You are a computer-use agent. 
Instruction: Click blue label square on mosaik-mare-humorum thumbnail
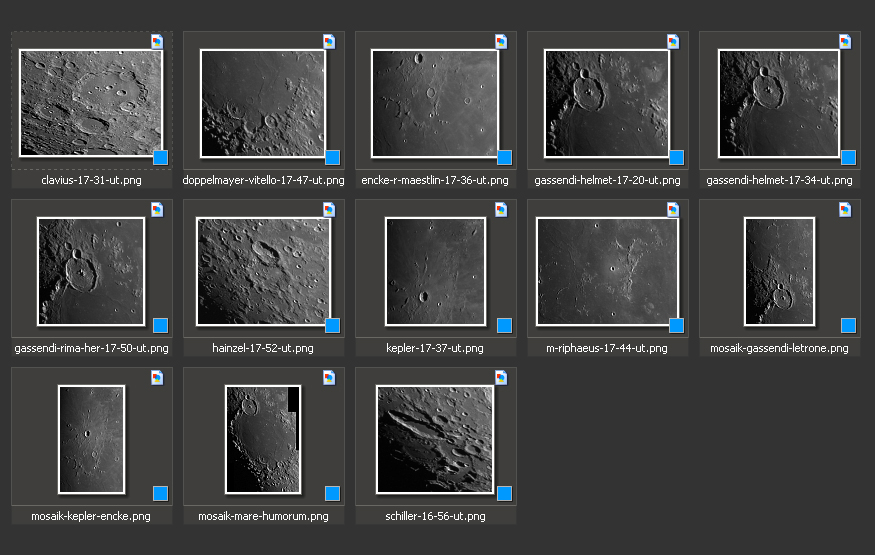pyautogui.click(x=332, y=493)
